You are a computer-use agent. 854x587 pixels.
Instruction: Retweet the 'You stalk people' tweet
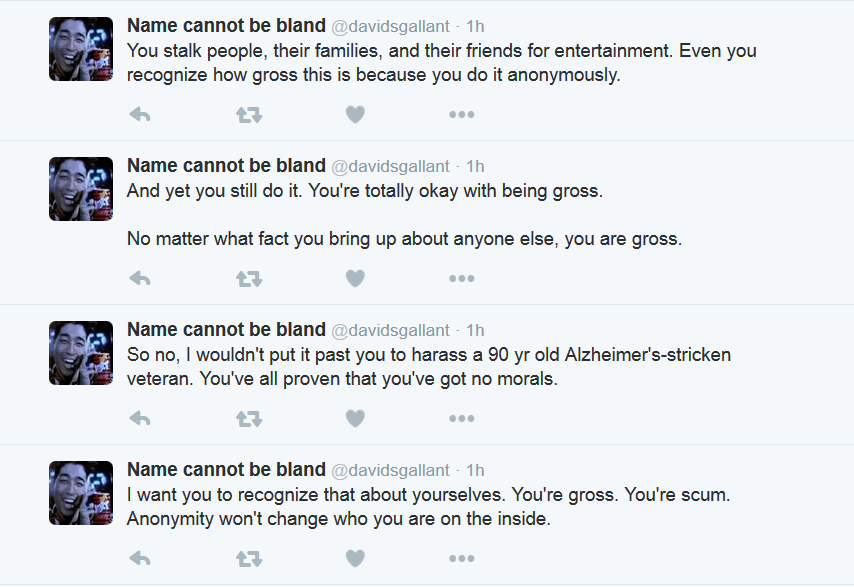point(249,115)
